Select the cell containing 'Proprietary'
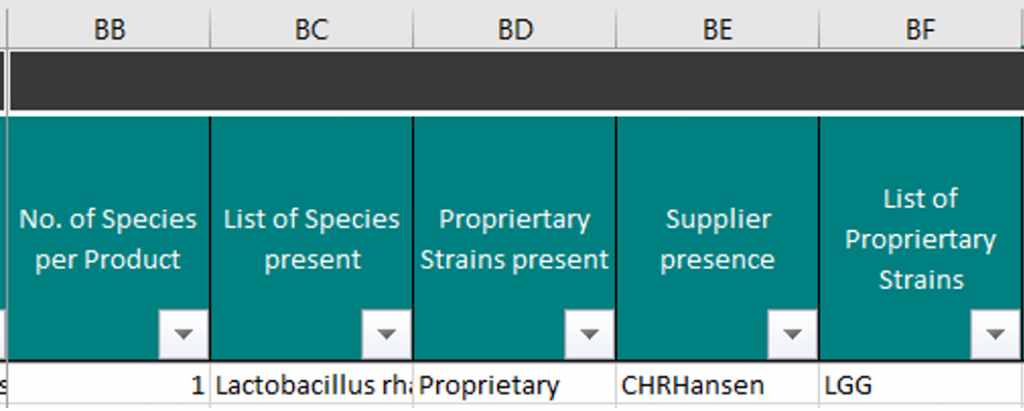 pos(515,386)
